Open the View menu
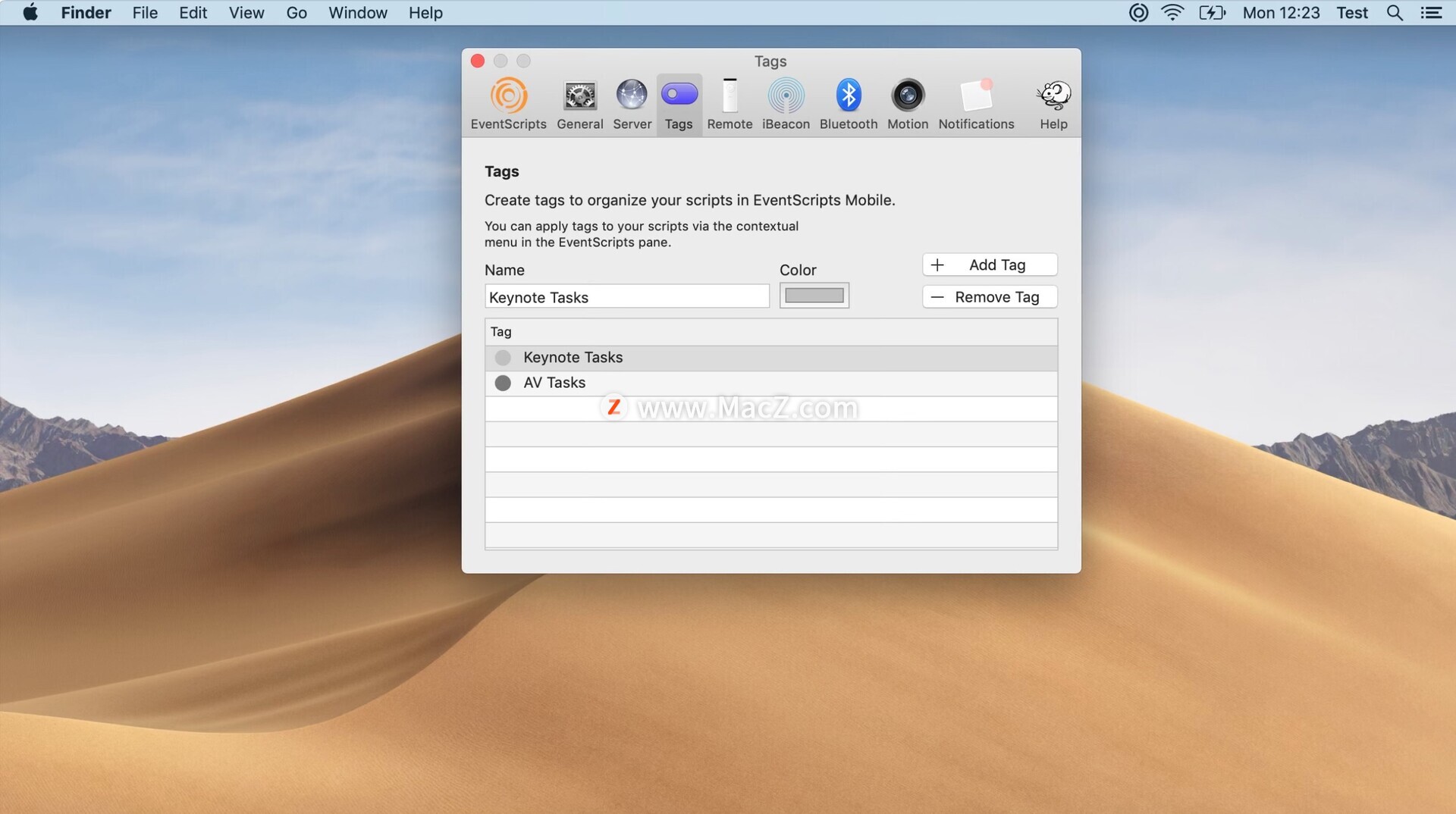 246,13
